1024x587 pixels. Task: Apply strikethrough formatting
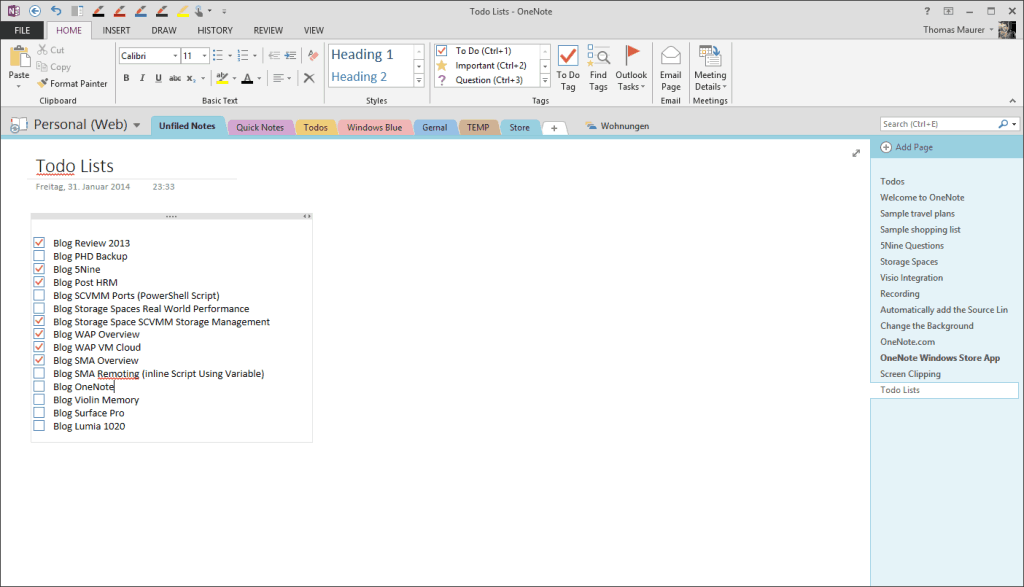pos(175,78)
